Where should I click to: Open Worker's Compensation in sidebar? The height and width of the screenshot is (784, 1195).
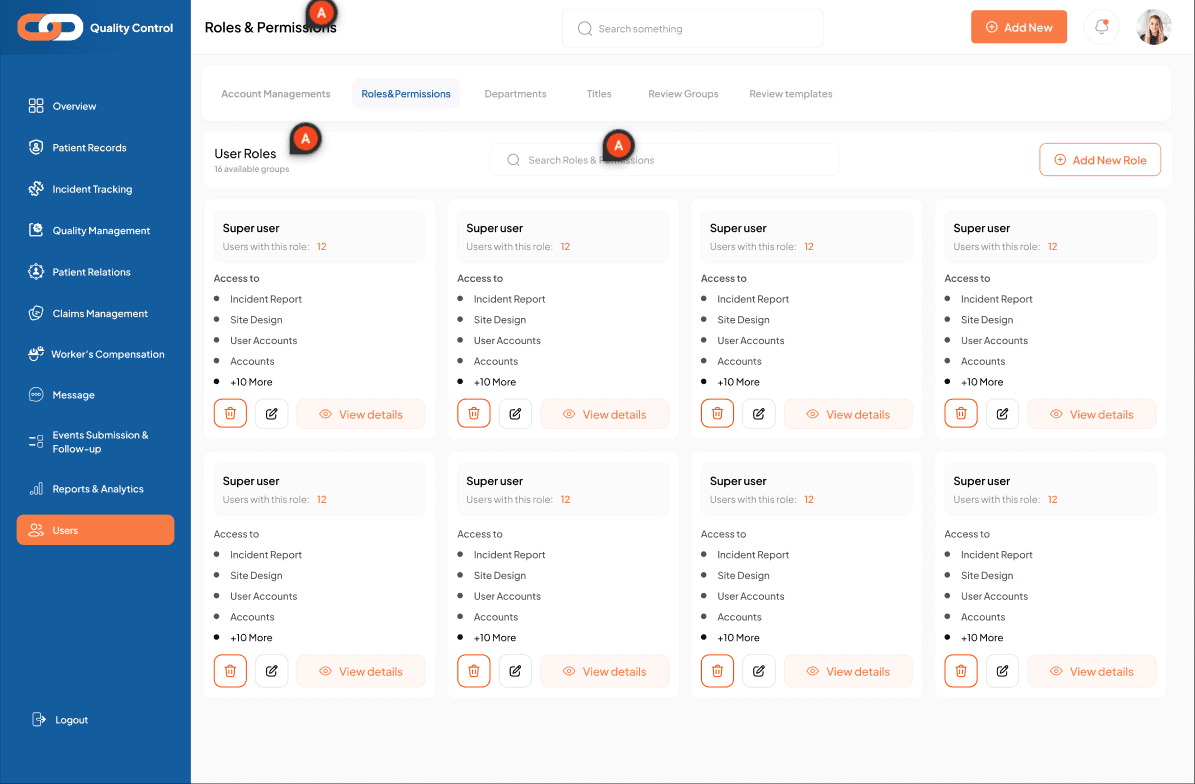108,354
